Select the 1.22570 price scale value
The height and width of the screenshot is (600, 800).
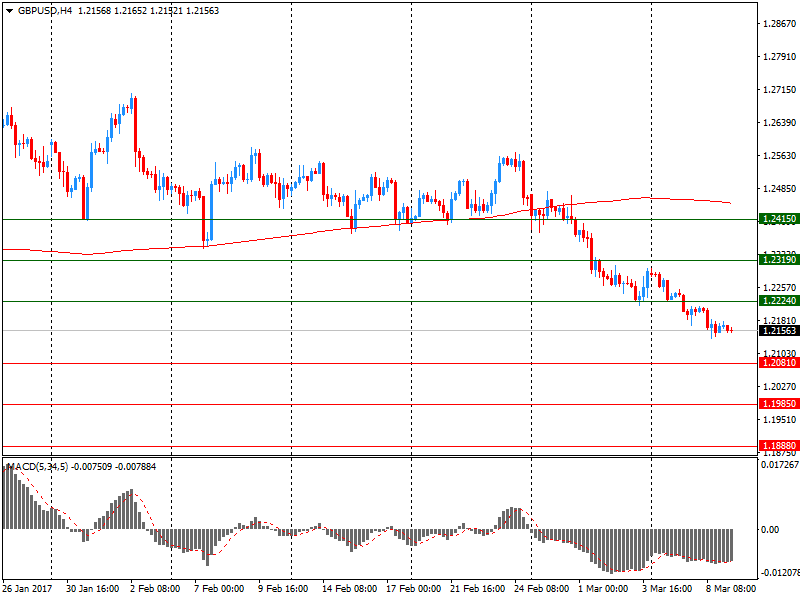tap(779, 288)
